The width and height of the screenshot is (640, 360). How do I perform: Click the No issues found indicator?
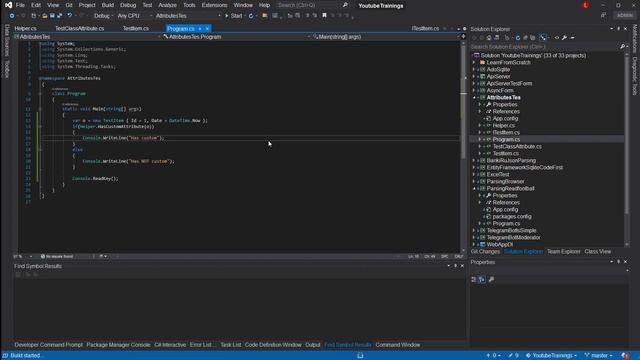57,256
